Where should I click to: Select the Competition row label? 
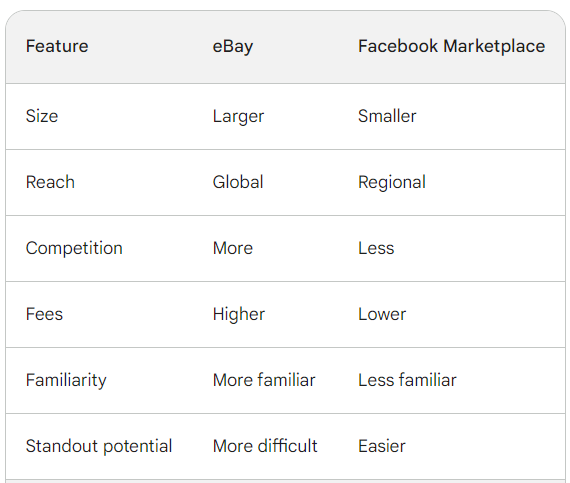pyautogui.click(x=74, y=249)
